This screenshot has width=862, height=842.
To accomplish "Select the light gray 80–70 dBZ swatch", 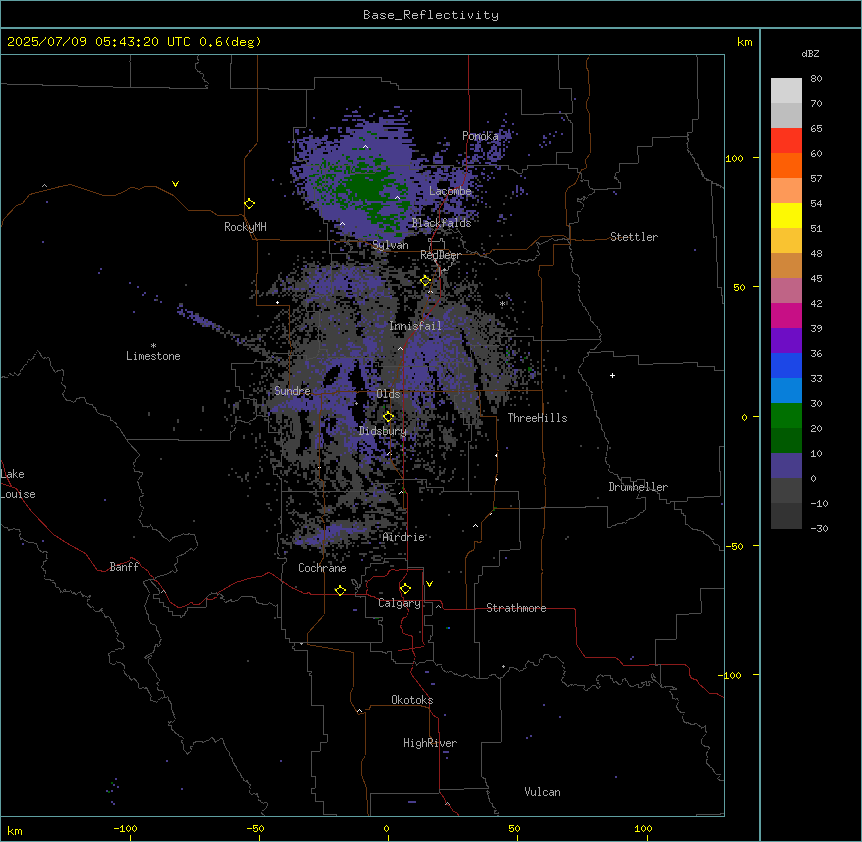I will tap(786, 91).
